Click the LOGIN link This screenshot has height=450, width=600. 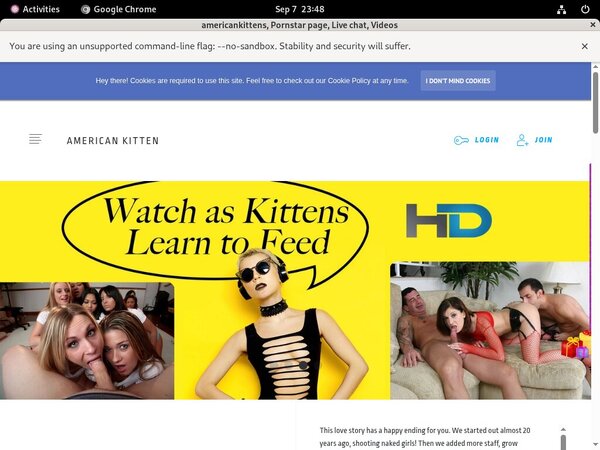point(487,140)
